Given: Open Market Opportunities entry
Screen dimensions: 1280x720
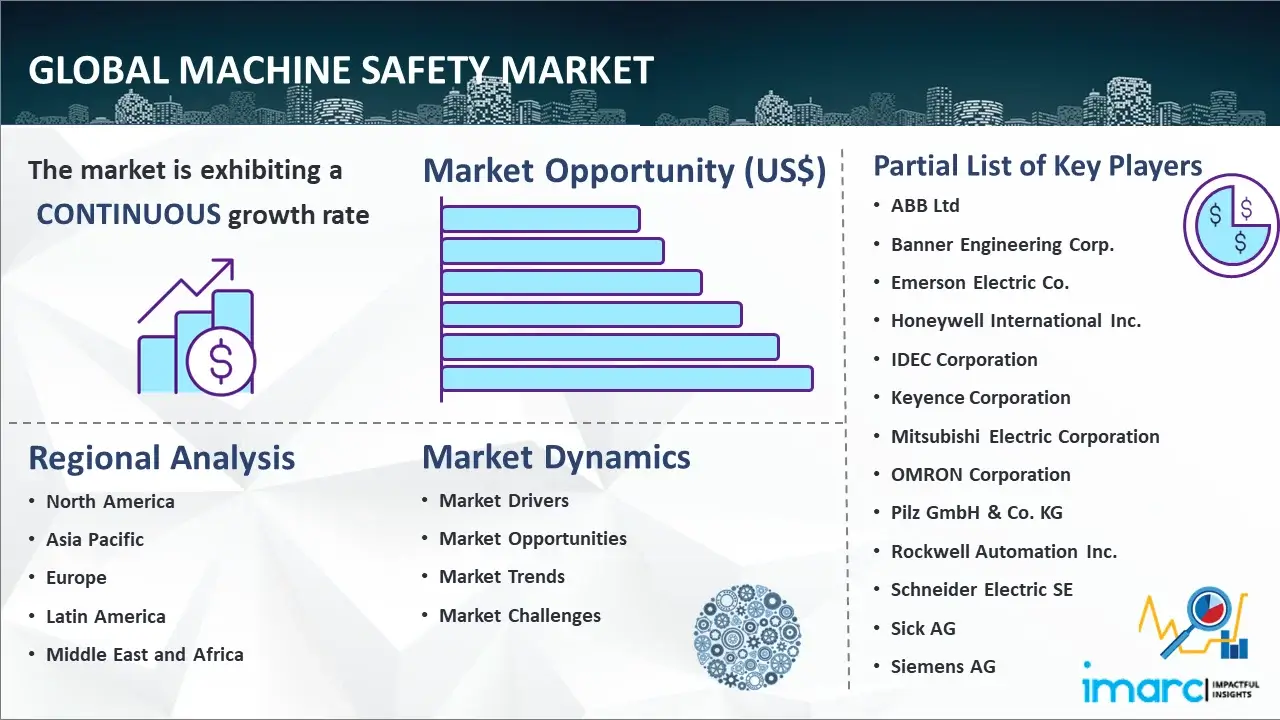Looking at the screenshot, I should click(x=533, y=539).
